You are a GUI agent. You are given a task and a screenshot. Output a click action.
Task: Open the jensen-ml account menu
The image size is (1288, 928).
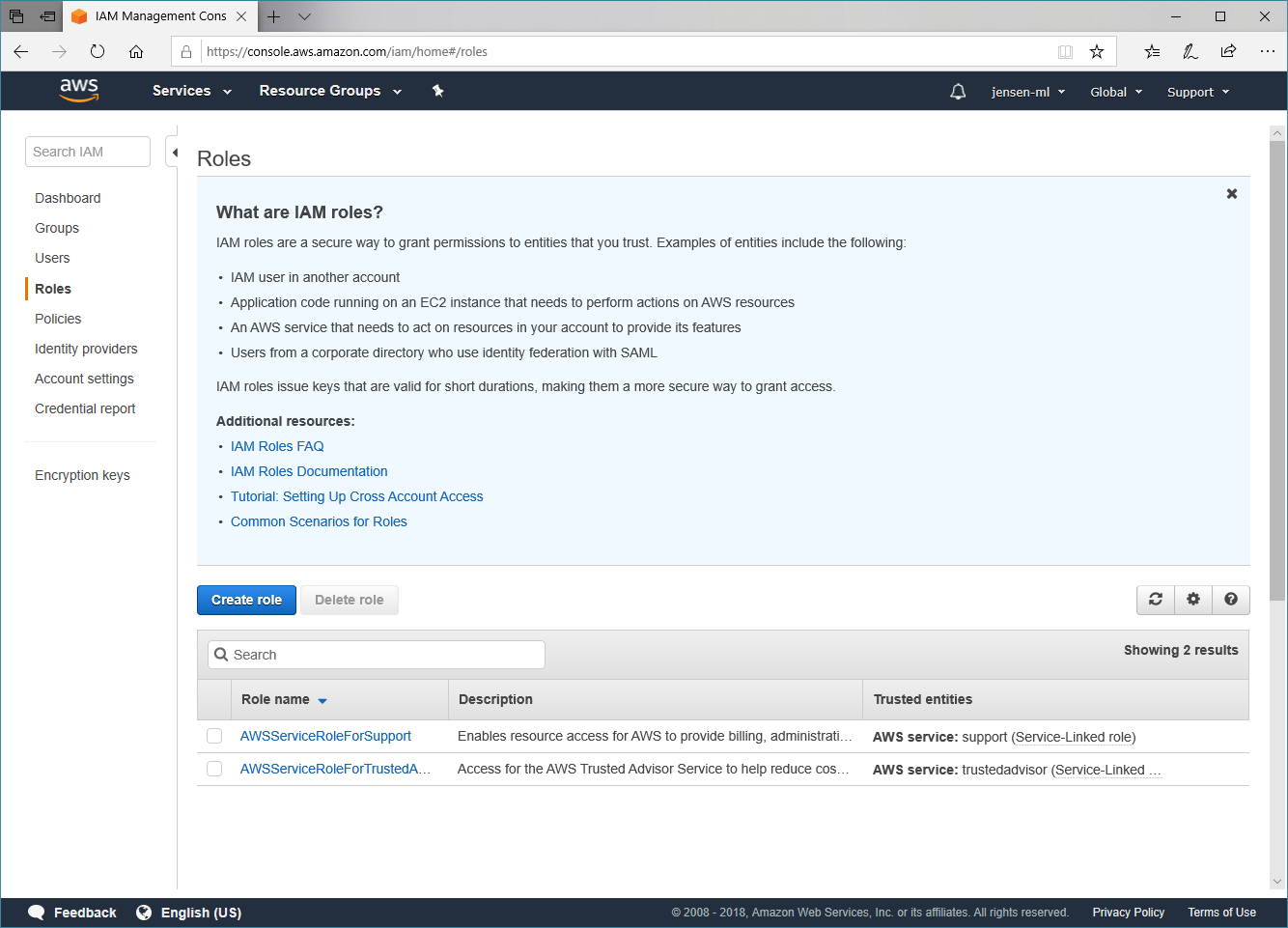(1027, 92)
